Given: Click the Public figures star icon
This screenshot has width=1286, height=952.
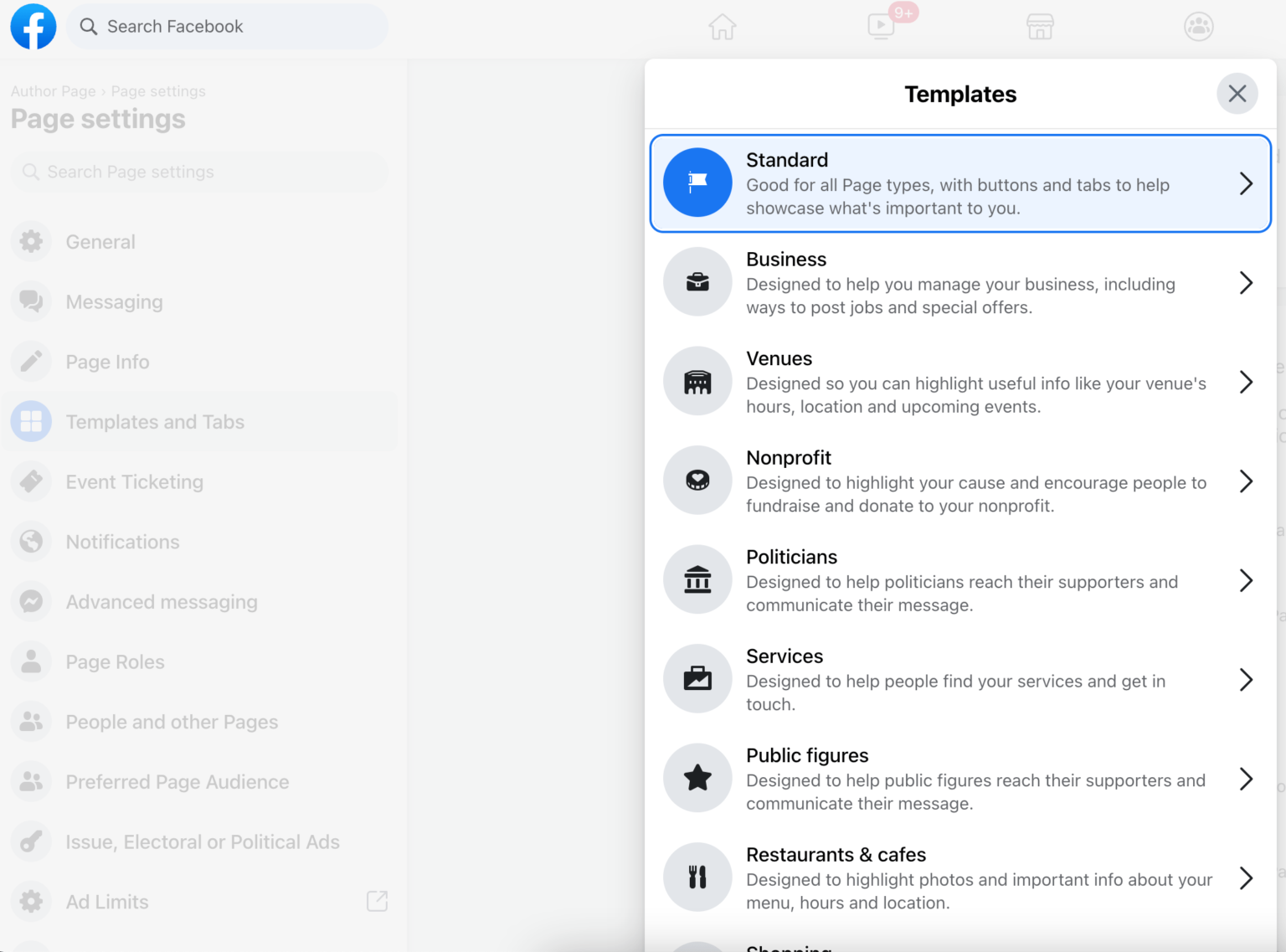Looking at the screenshot, I should 697,778.
